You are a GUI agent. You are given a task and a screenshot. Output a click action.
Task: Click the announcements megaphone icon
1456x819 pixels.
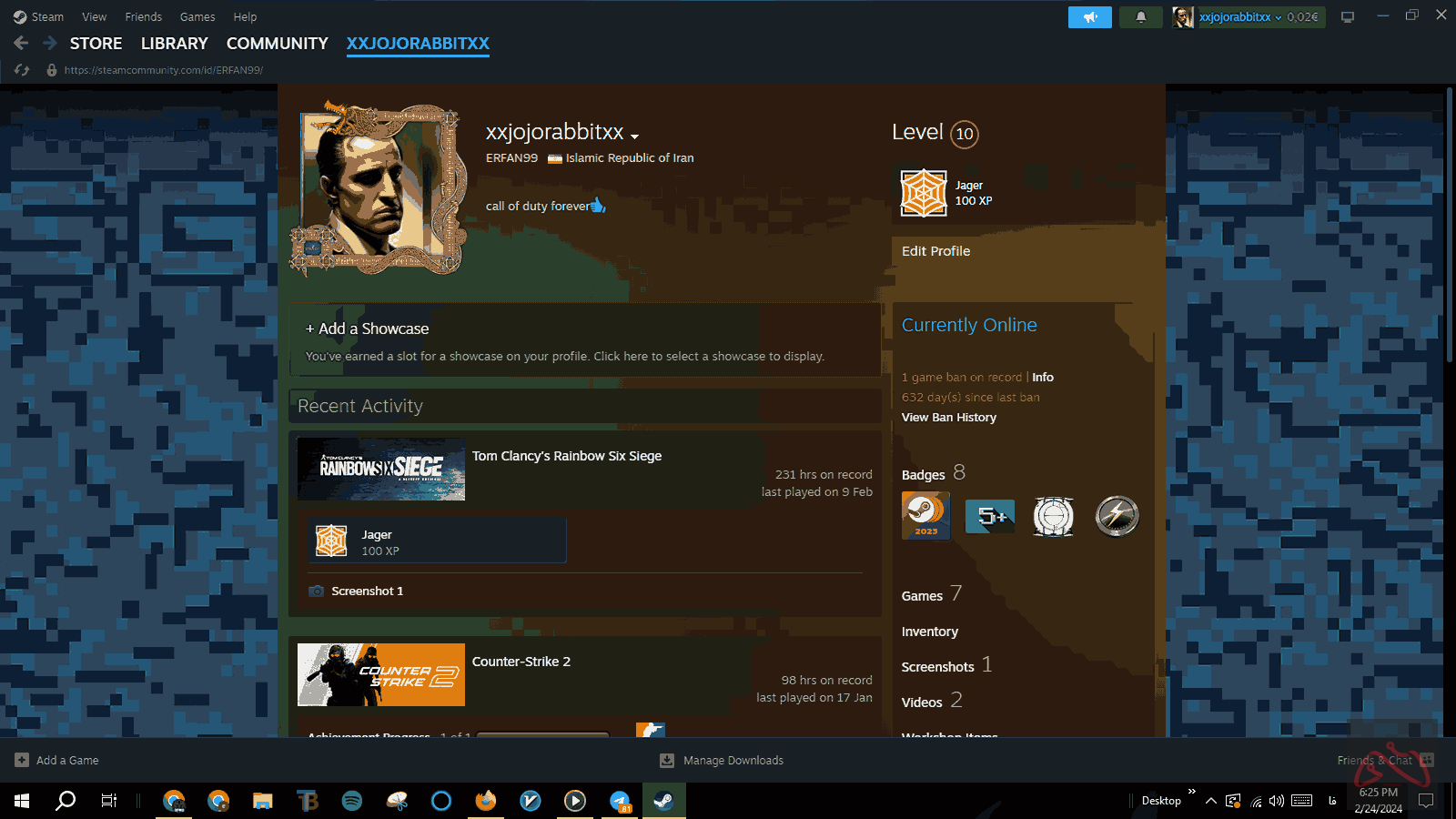1089,17
